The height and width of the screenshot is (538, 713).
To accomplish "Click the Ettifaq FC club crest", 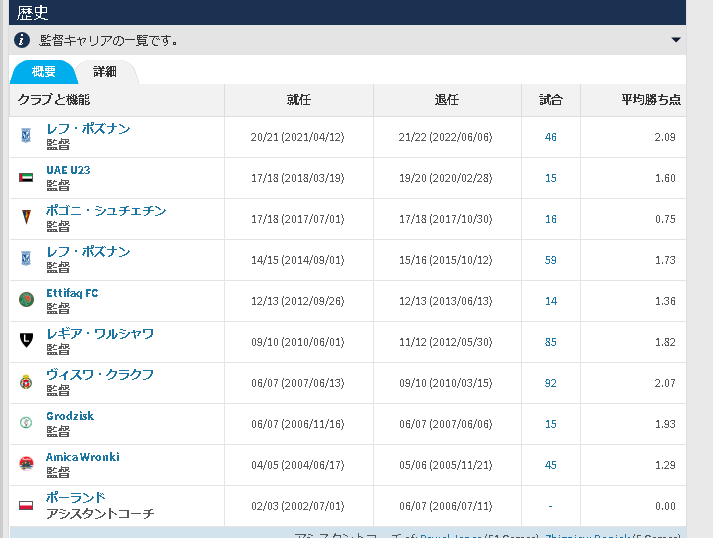I will coord(26,300).
